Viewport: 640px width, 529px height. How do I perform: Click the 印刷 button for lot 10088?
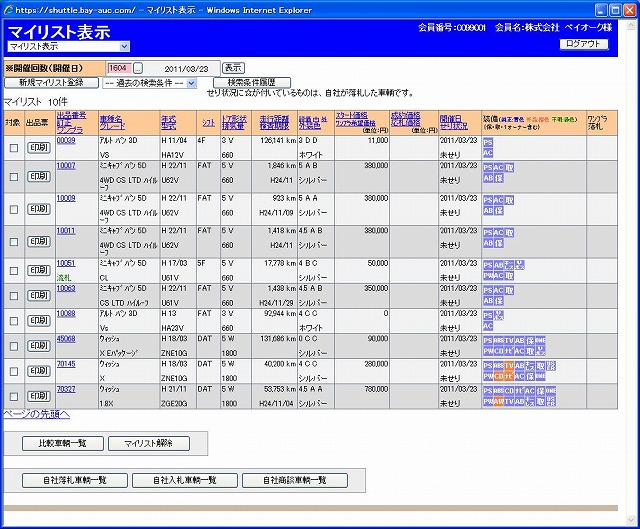[39, 320]
